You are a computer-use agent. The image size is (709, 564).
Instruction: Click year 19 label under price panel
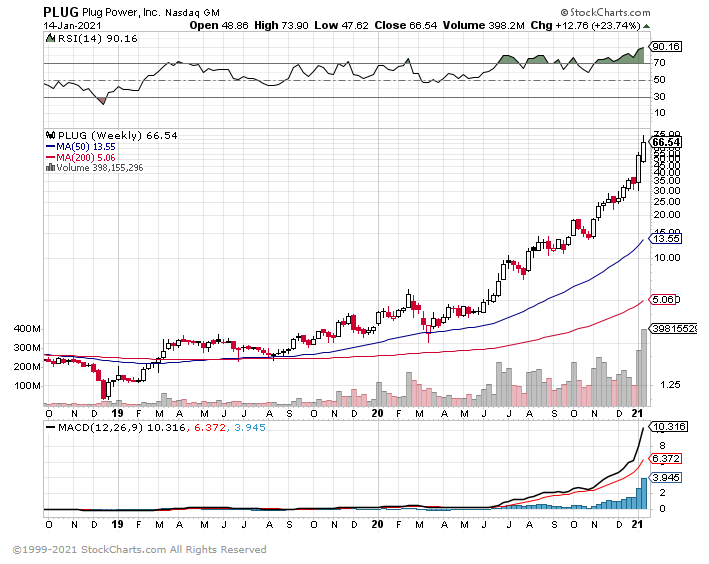click(x=117, y=413)
